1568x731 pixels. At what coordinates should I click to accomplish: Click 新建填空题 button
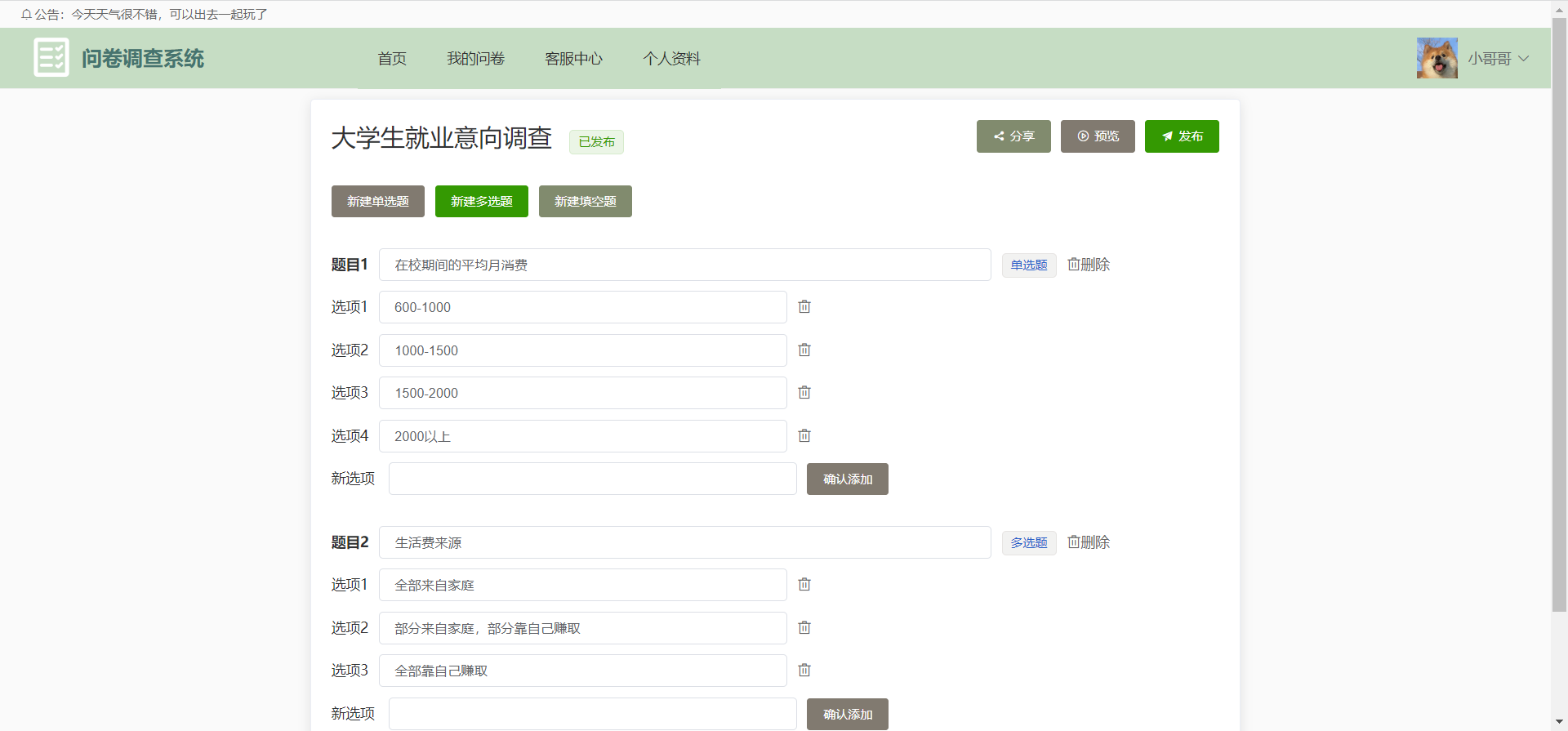coord(586,201)
